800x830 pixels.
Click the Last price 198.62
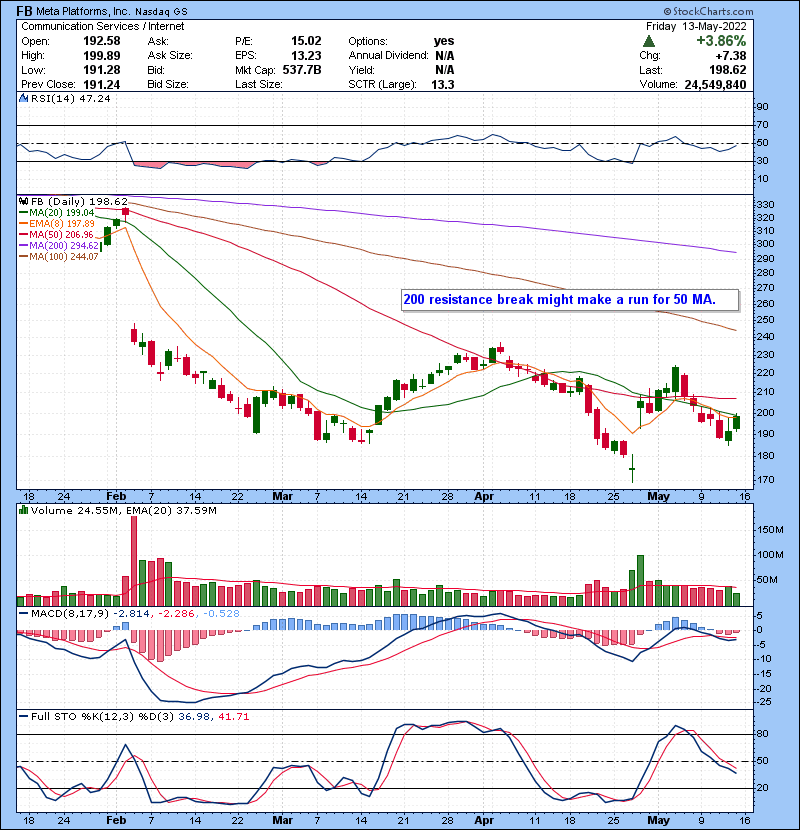[728, 70]
